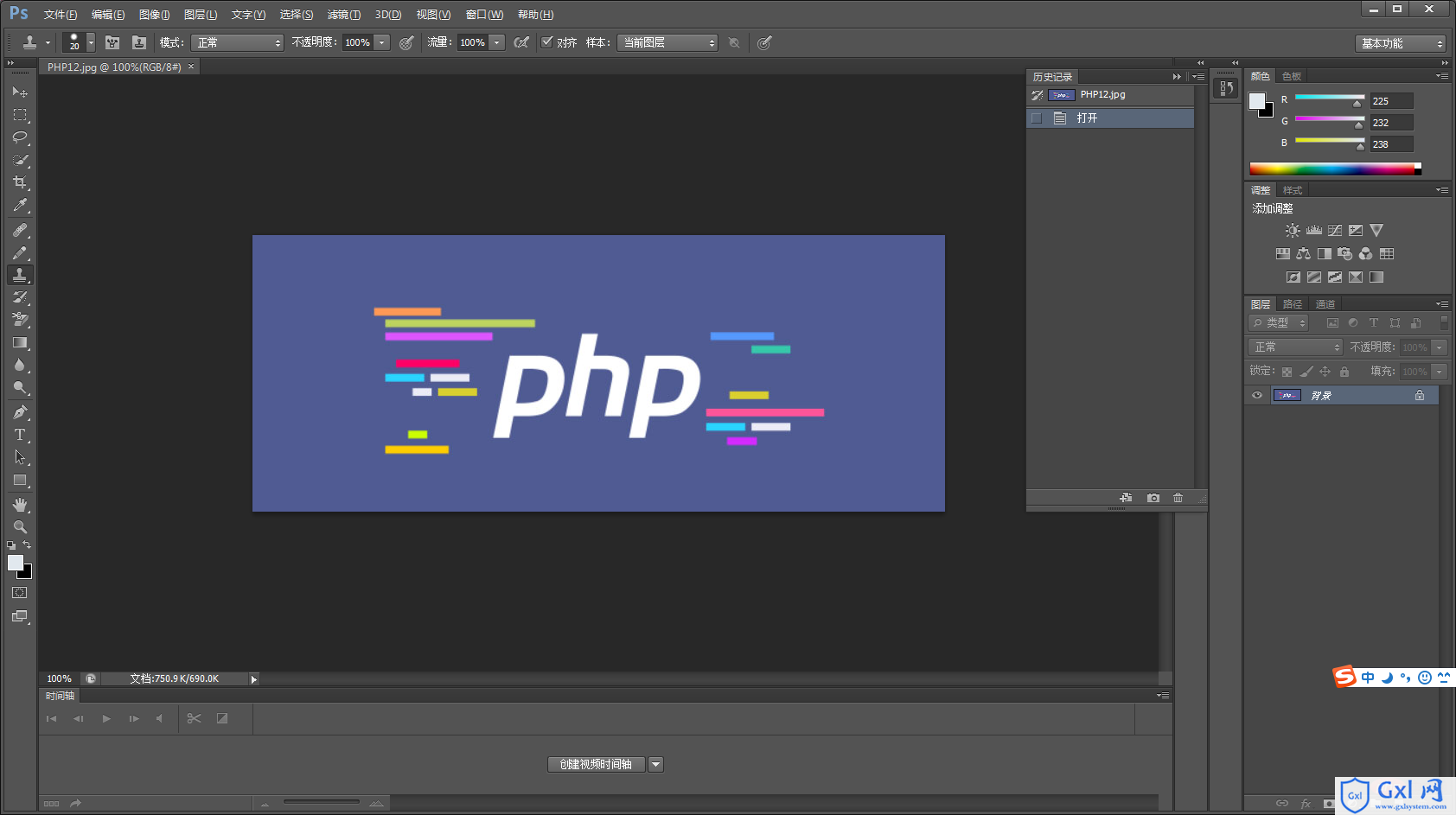Screen dimensions: 1456x815
Task: Select the Hand tool
Action: 19,505
